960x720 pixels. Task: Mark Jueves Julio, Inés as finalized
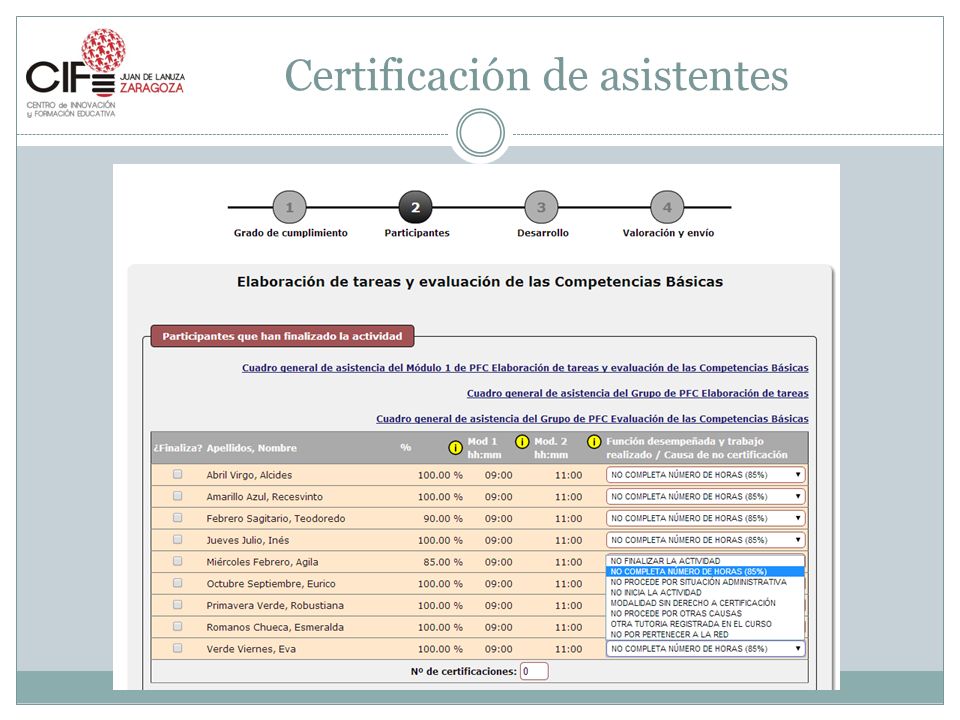click(178, 539)
